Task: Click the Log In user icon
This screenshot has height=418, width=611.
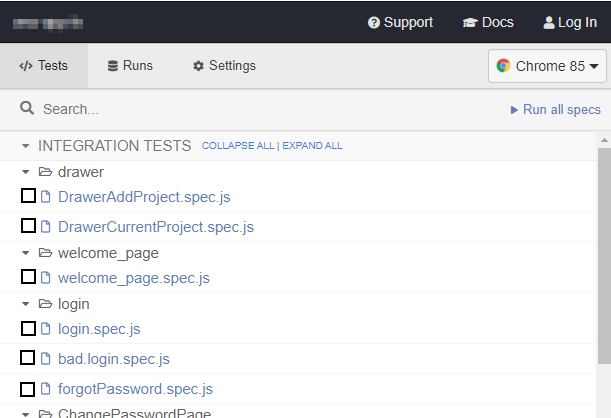Action: point(549,23)
